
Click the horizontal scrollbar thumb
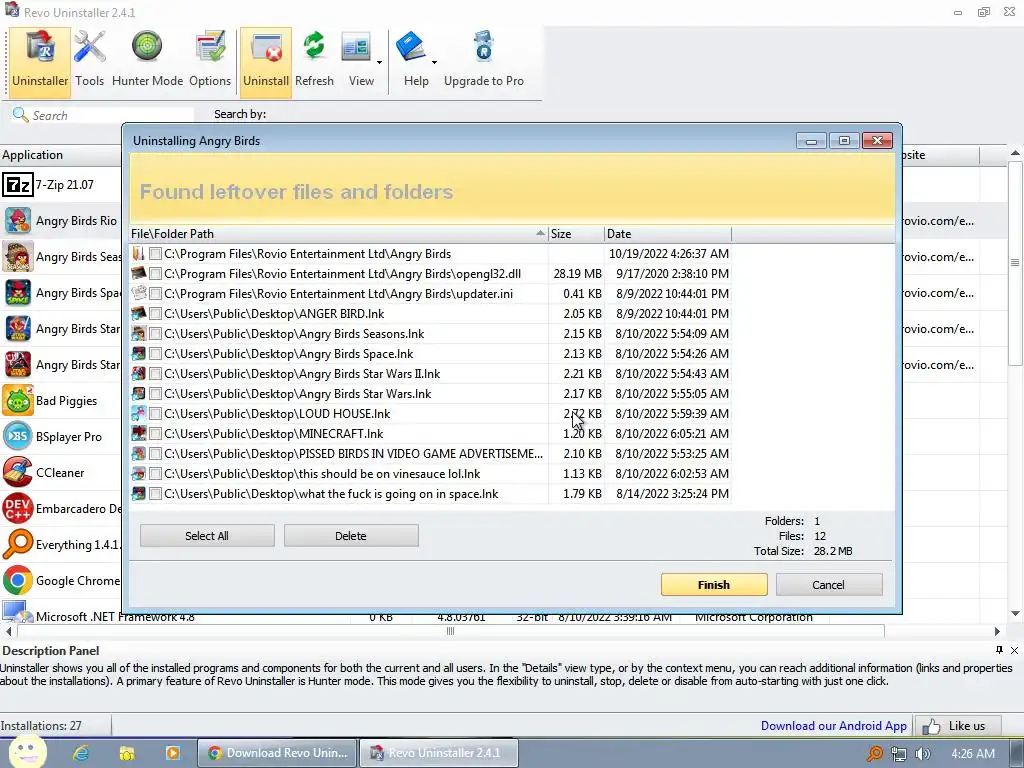tap(451, 631)
